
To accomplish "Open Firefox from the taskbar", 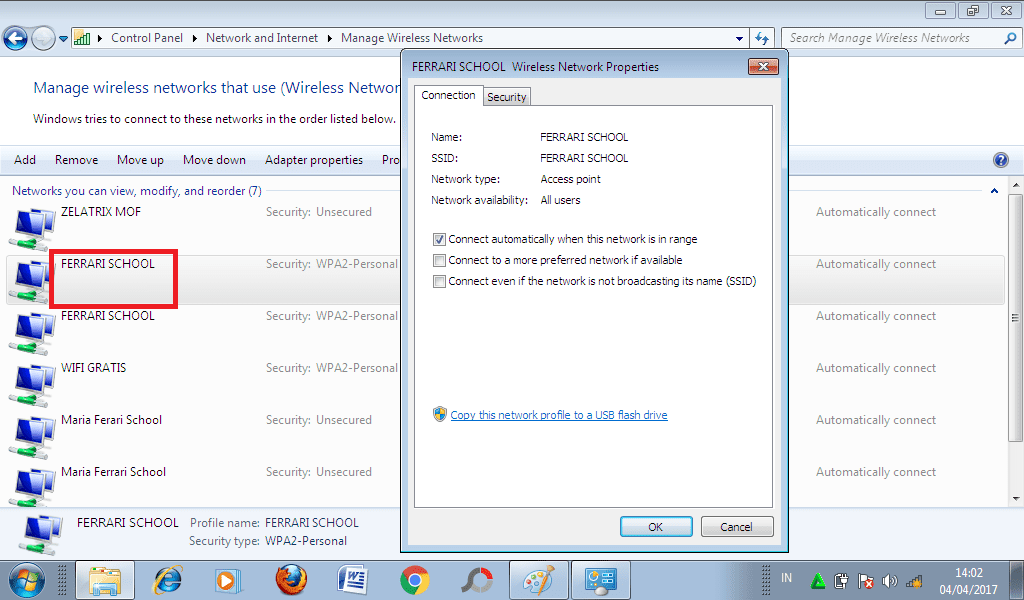I will (x=291, y=579).
